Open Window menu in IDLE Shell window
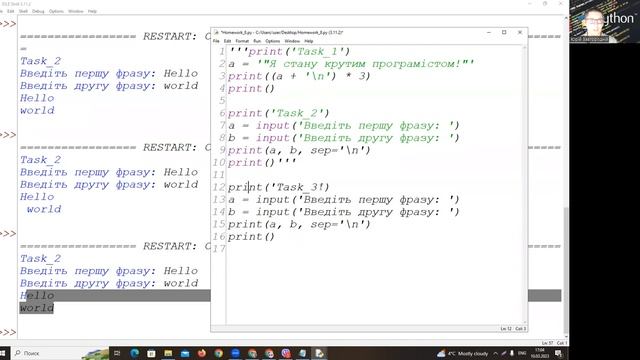This screenshot has height=360, width=640. (76, 11)
